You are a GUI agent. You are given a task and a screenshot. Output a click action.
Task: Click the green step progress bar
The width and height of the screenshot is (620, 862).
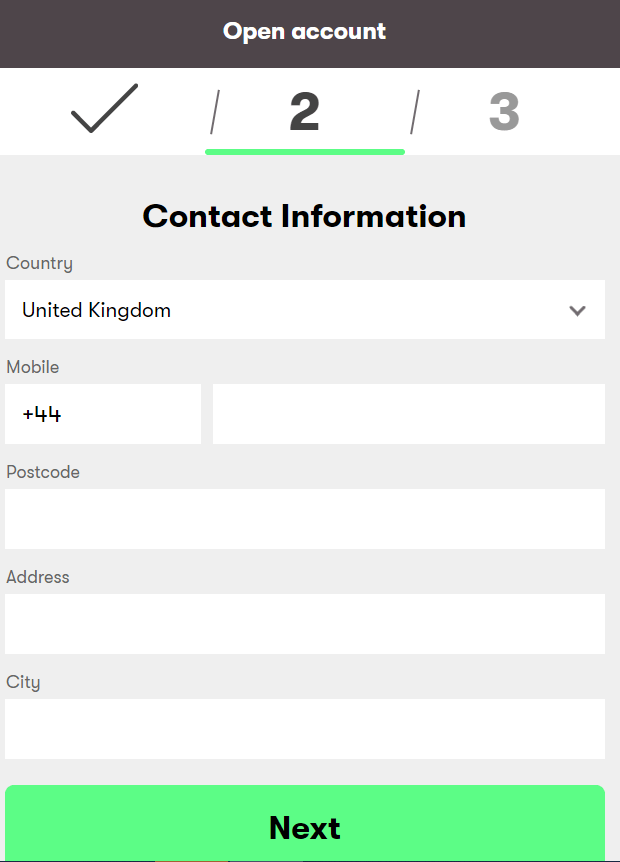pos(304,152)
